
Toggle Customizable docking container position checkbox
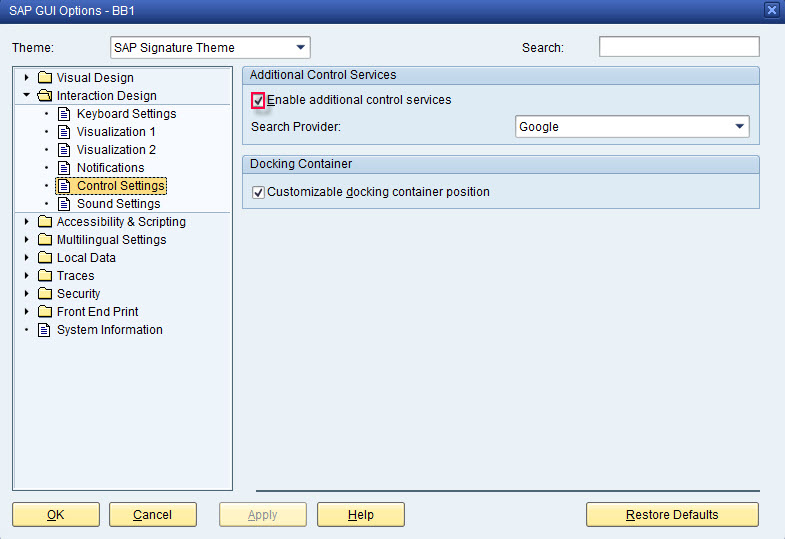tap(258, 192)
